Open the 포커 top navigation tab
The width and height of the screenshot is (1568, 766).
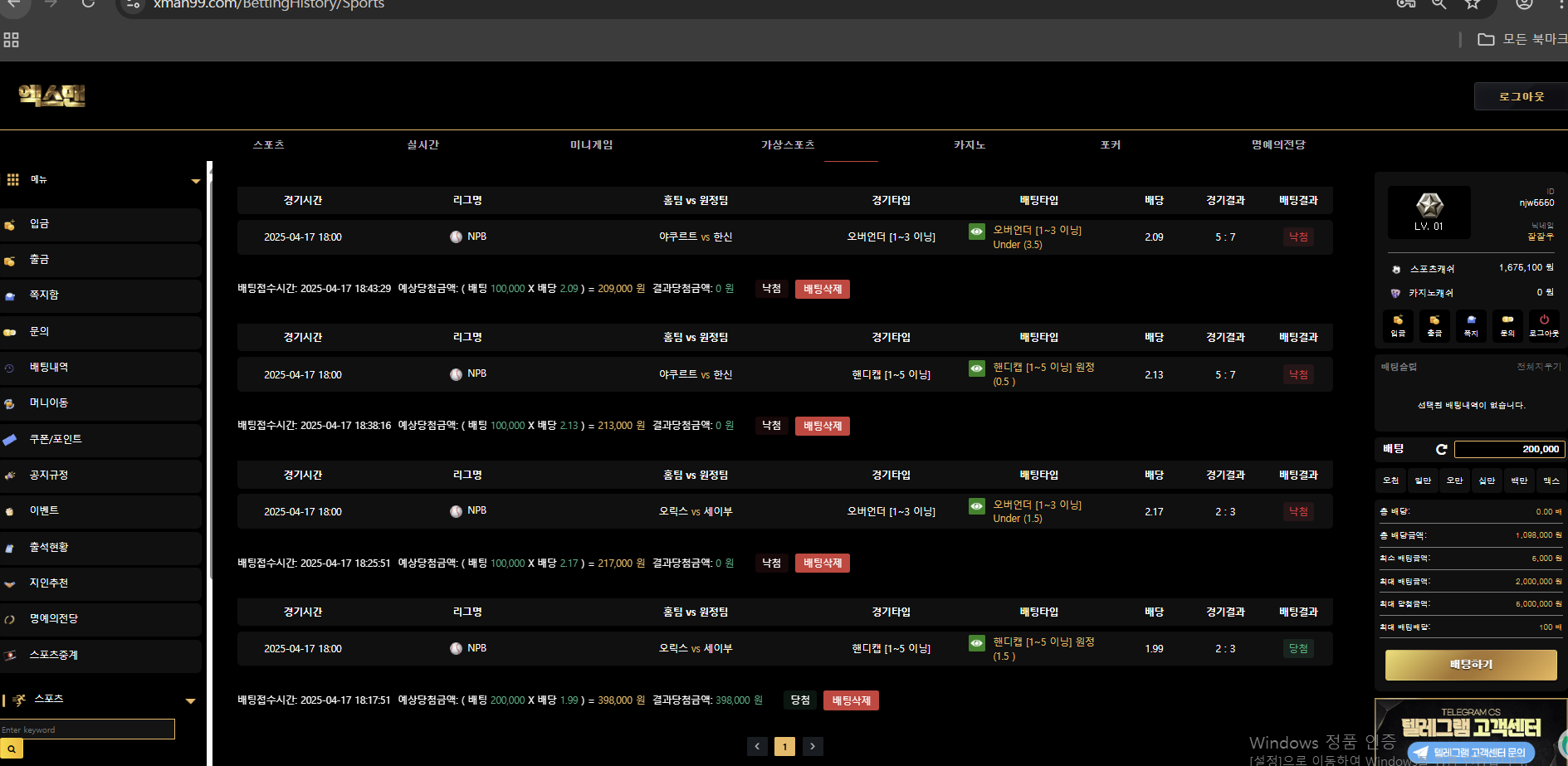[x=1110, y=145]
